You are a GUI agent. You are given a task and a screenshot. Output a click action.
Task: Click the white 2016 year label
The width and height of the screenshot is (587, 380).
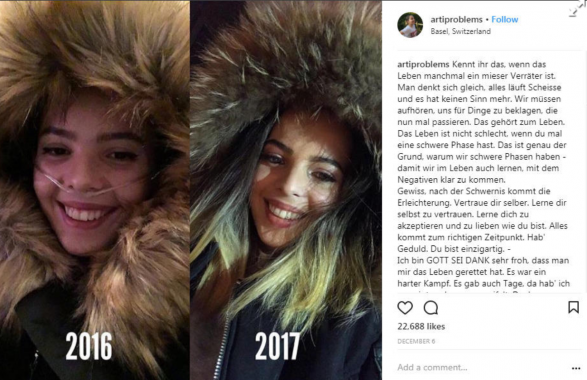(x=89, y=346)
